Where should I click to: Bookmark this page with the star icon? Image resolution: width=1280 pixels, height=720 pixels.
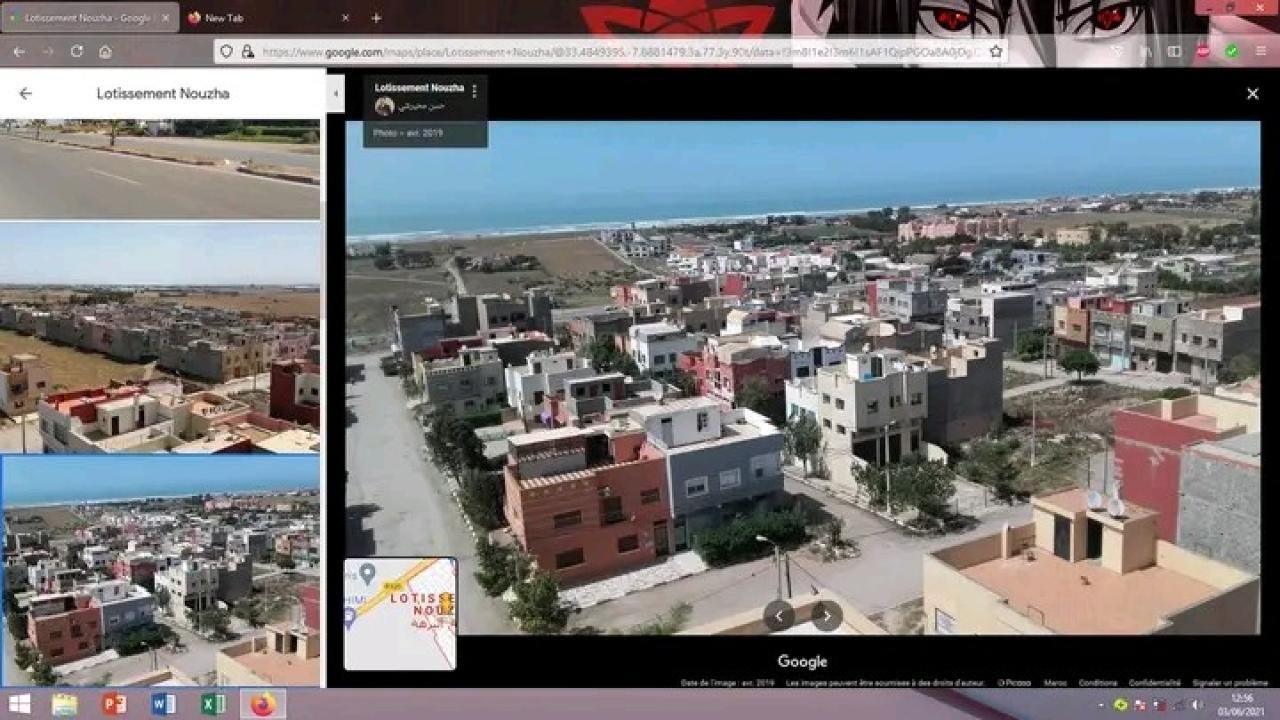[x=996, y=51]
